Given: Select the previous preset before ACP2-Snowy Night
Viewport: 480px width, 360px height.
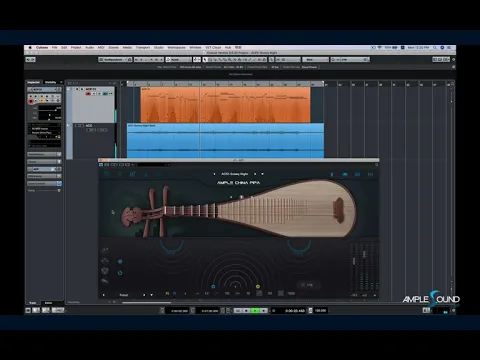Looking at the screenshot, I should click(x=214, y=174).
